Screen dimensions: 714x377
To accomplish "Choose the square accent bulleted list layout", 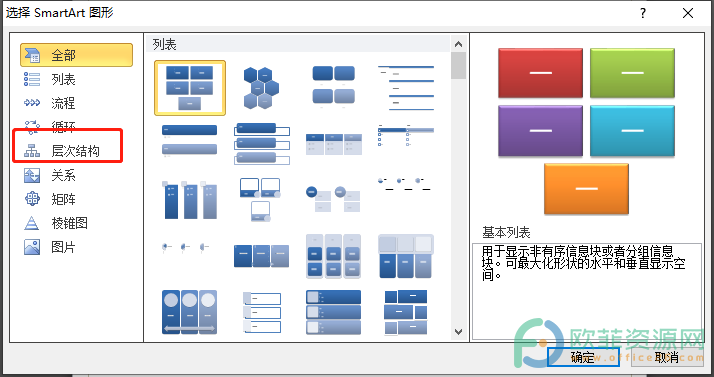I will [x=405, y=135].
